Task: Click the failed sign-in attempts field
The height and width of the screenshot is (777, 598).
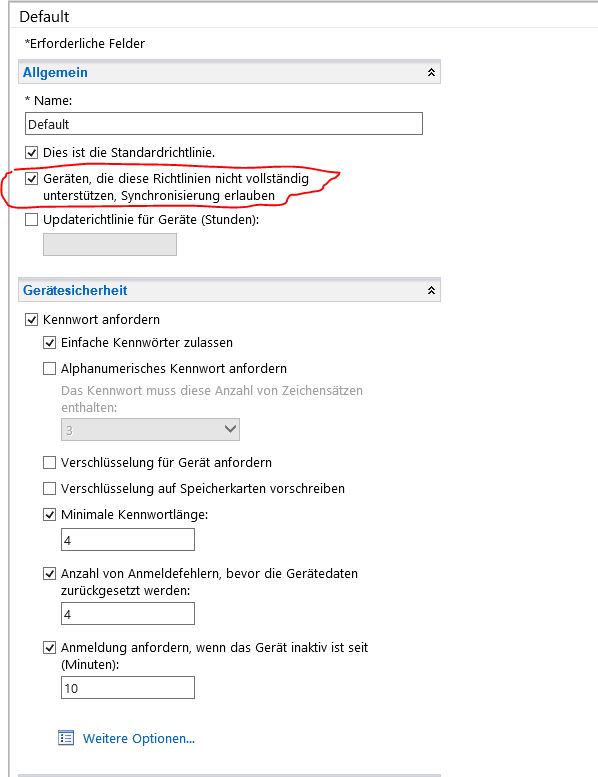Action: pyautogui.click(x=128, y=614)
